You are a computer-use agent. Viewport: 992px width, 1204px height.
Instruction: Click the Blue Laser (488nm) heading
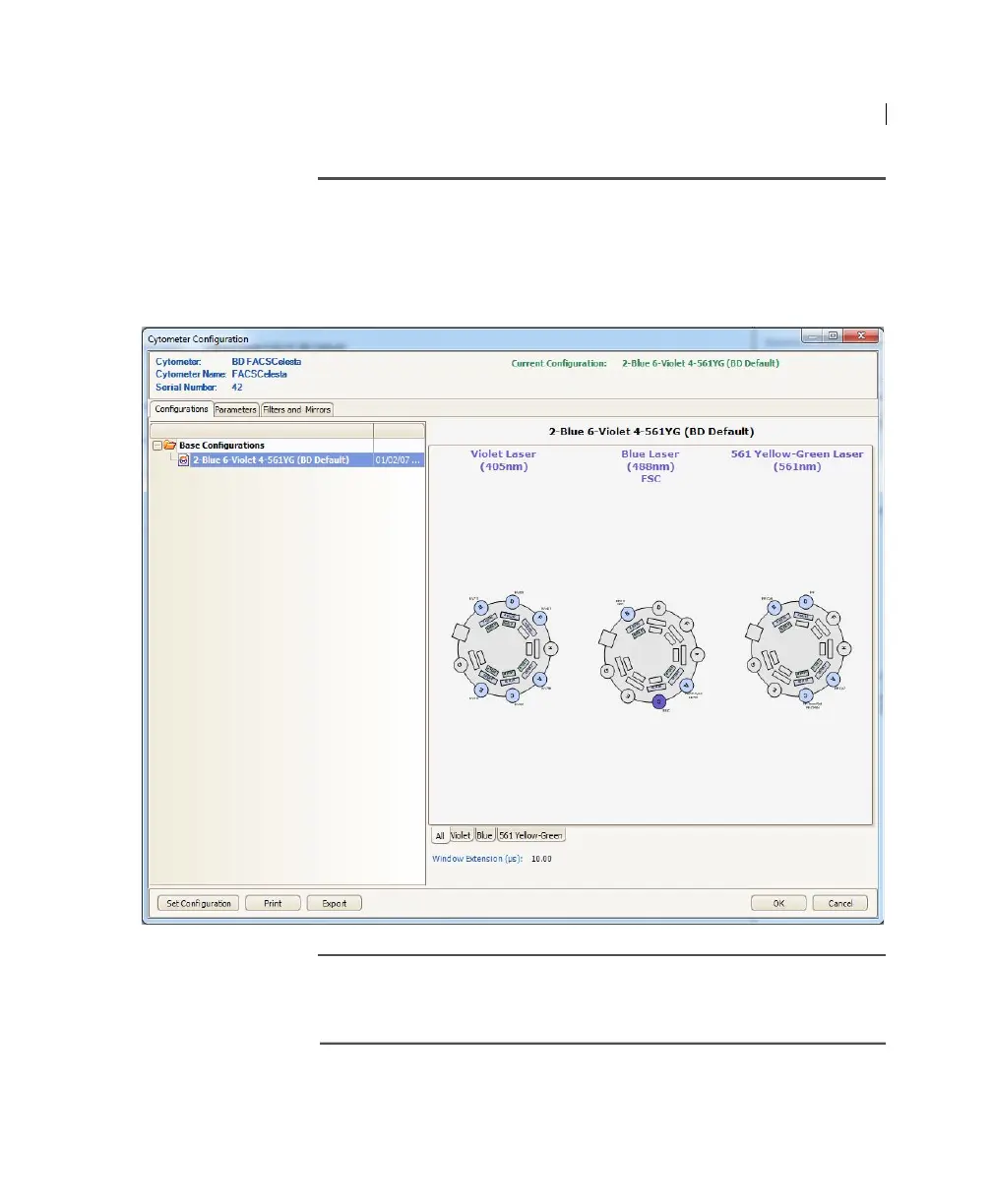click(651, 460)
